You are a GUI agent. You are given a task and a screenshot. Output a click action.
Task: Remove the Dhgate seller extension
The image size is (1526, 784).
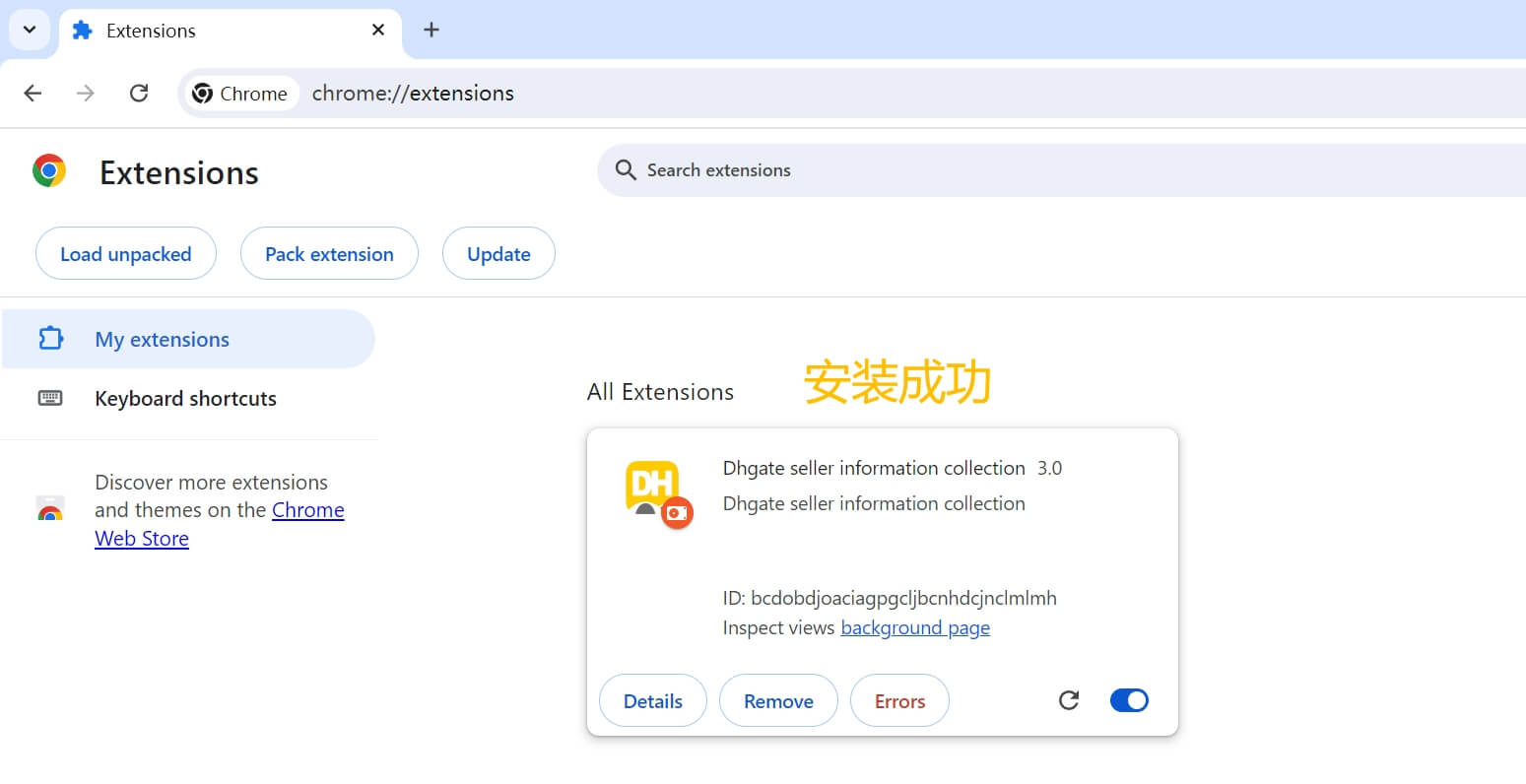pyautogui.click(x=778, y=701)
